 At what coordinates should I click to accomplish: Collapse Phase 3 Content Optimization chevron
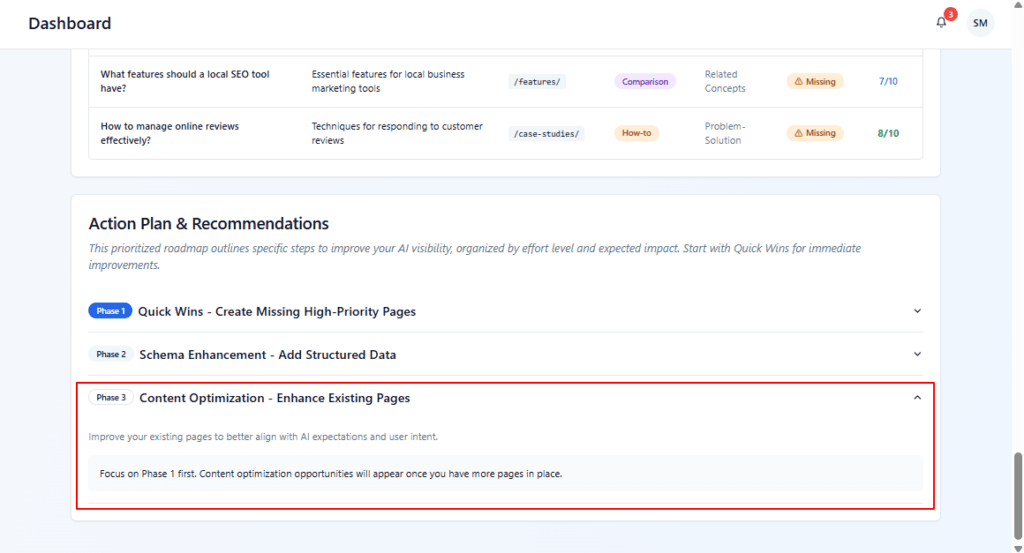(x=917, y=398)
